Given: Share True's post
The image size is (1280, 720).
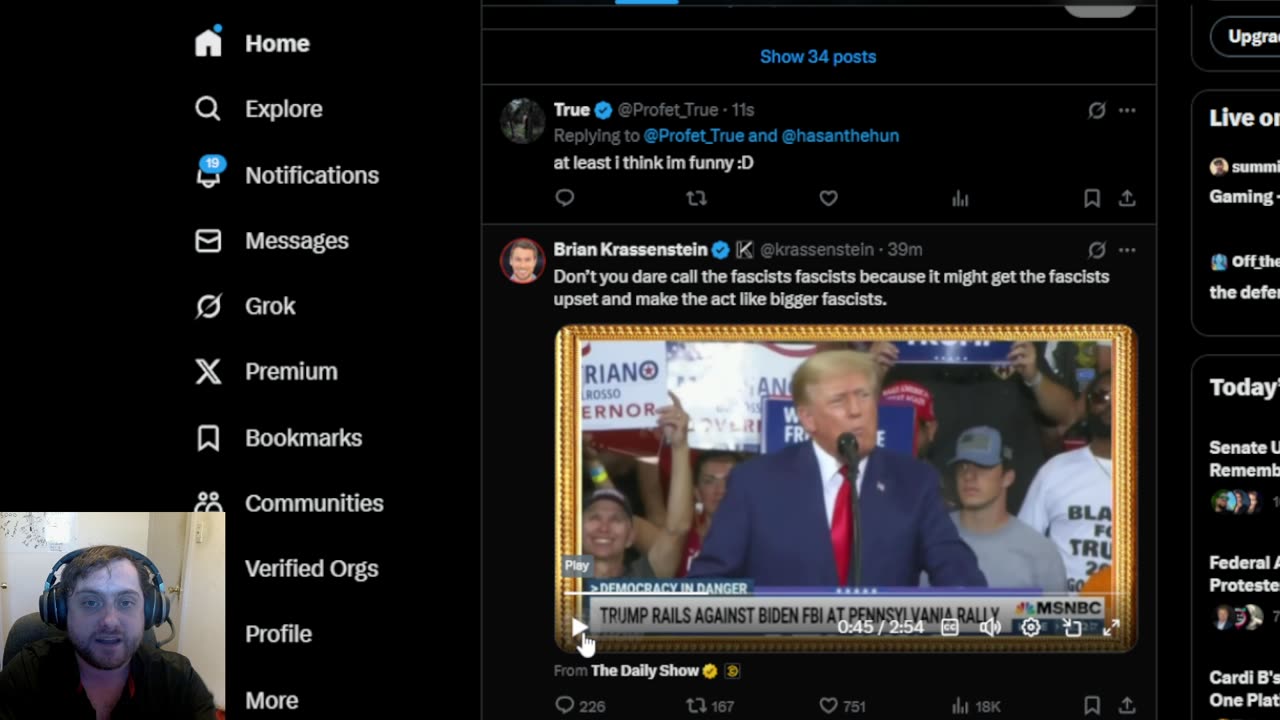Looking at the screenshot, I should point(1127,198).
